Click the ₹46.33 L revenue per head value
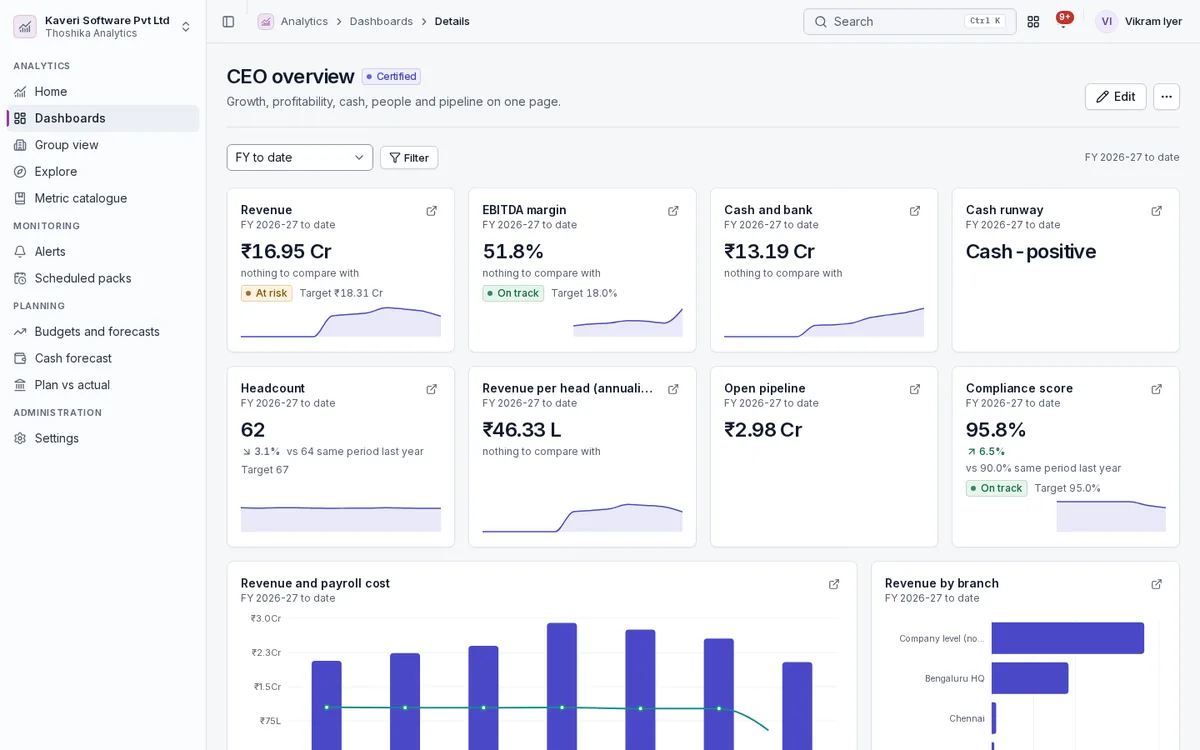Viewport: 1200px width, 750px height. 522,430
